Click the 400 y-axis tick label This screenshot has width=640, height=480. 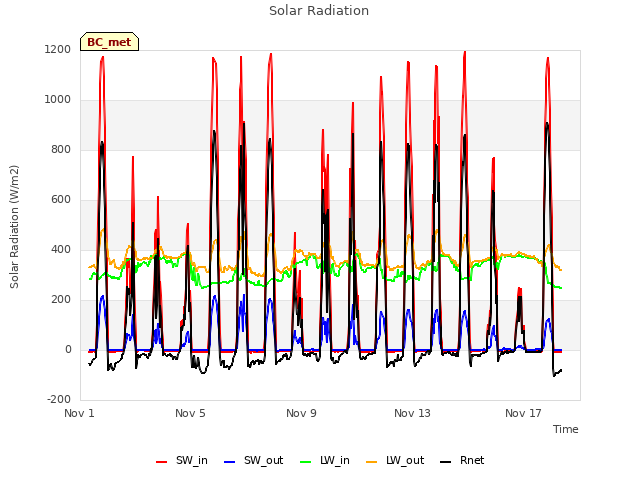click(x=61, y=249)
